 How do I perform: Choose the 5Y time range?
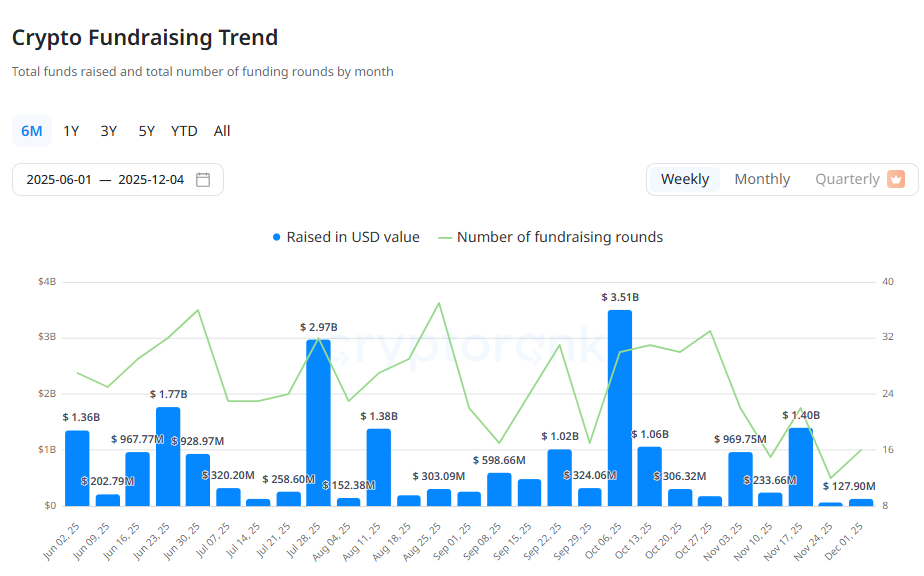[146, 131]
